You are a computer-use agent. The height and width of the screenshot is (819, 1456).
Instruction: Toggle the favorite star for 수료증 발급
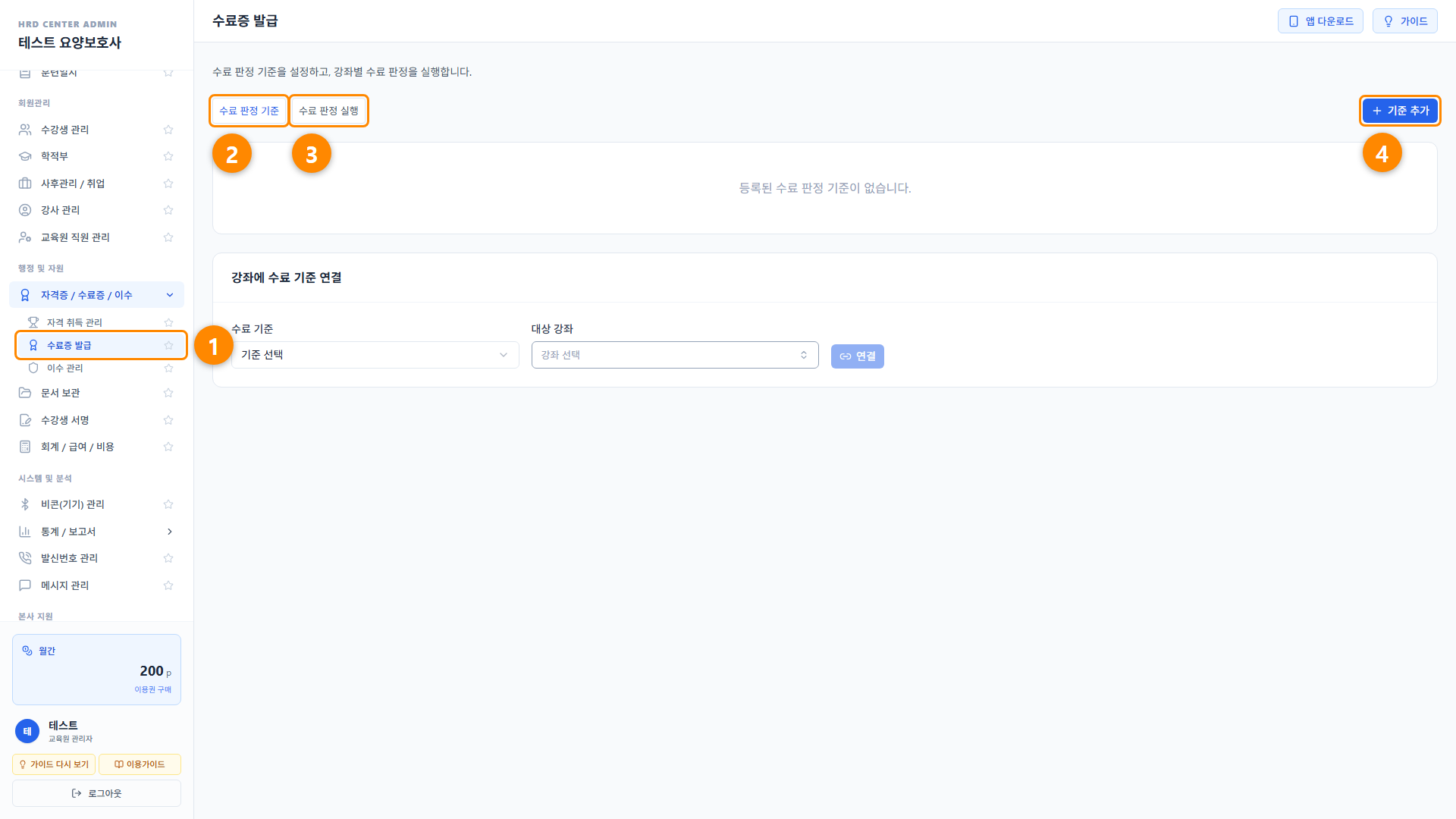[168, 345]
